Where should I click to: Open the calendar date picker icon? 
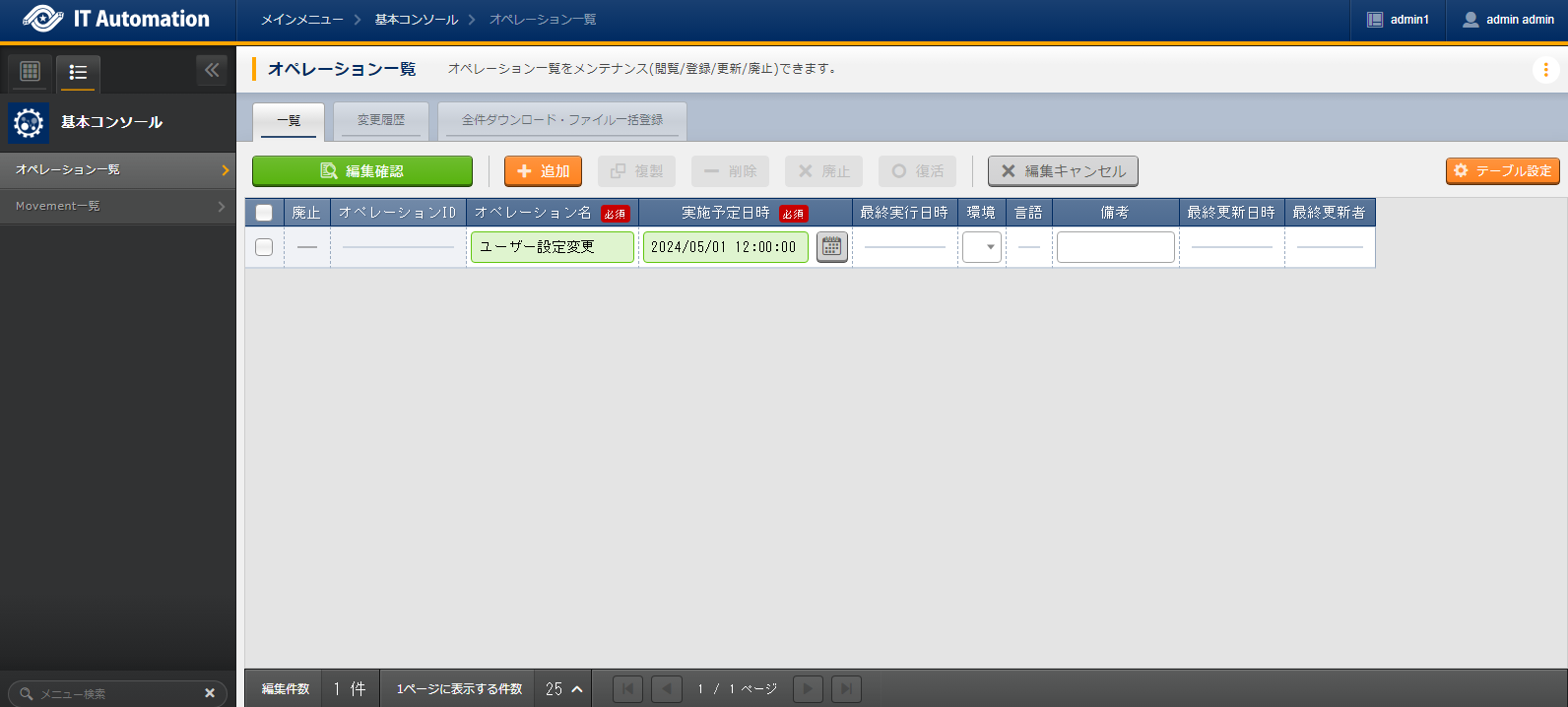(832, 247)
